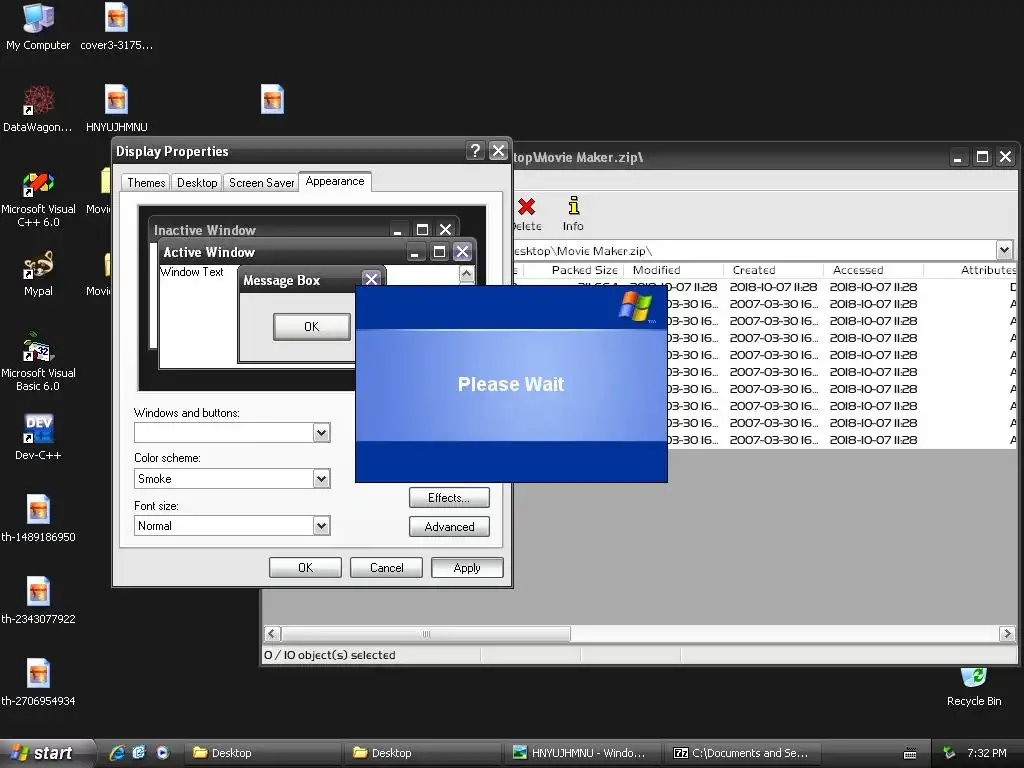The width and height of the screenshot is (1024, 768).
Task: Switch to the Desktop tab in Display Properties
Action: pos(197,183)
